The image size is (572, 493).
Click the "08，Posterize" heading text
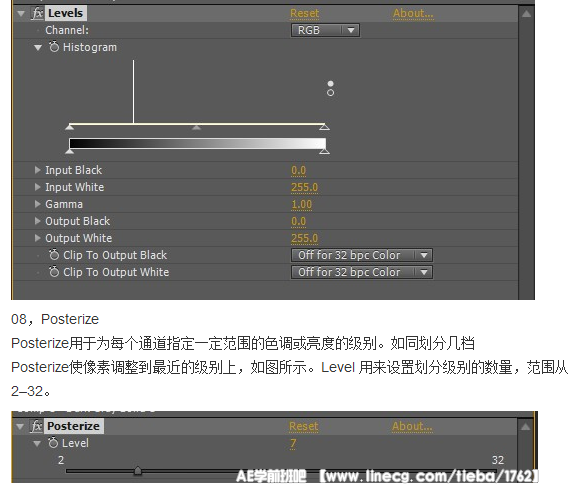(55, 319)
